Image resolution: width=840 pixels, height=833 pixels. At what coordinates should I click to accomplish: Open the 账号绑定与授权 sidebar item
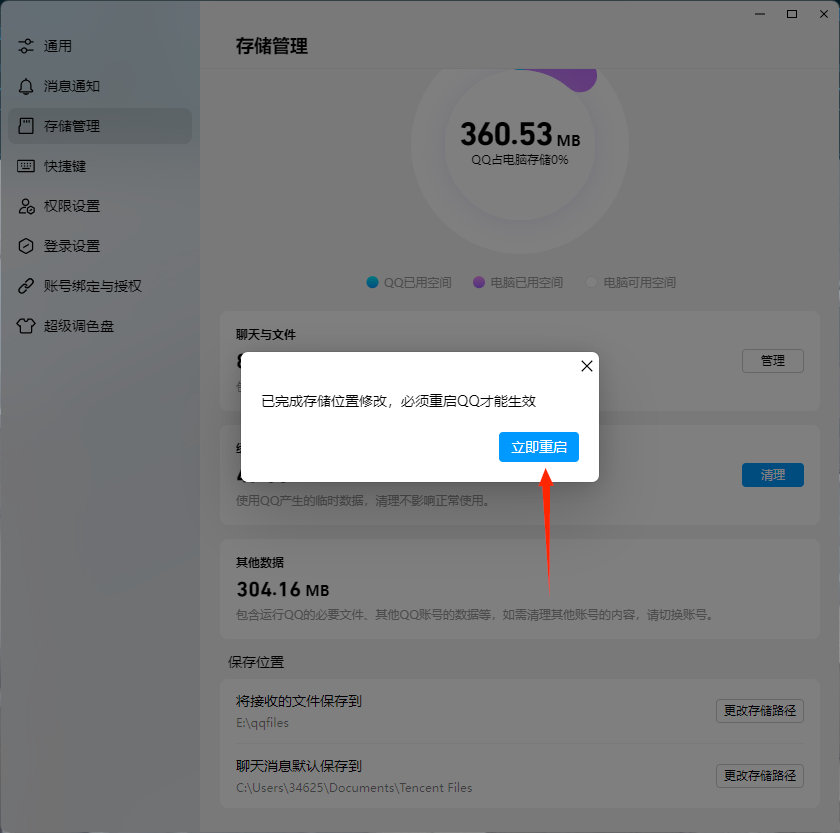[92, 286]
